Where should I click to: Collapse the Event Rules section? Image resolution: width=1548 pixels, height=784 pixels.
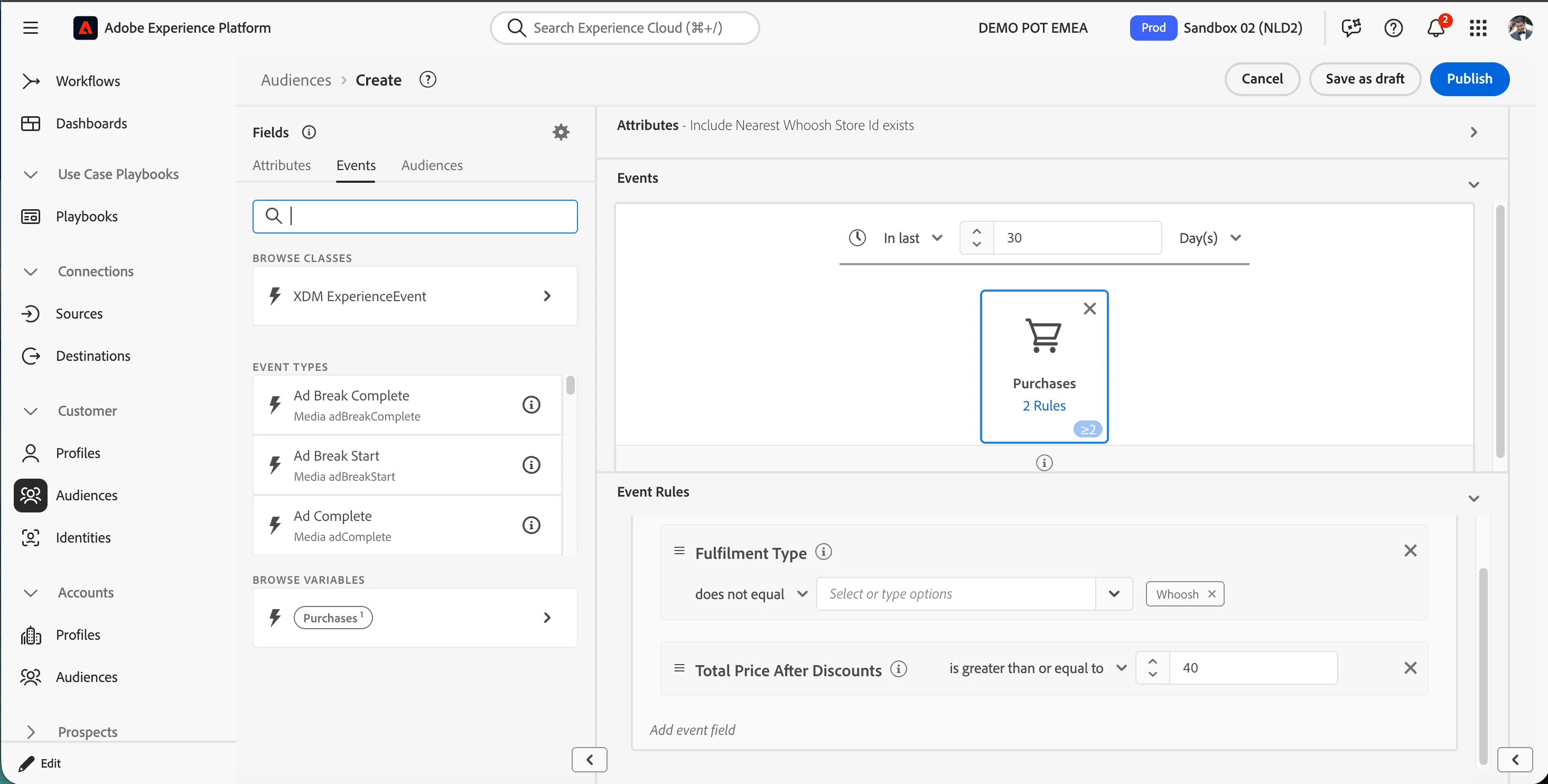[1474, 499]
